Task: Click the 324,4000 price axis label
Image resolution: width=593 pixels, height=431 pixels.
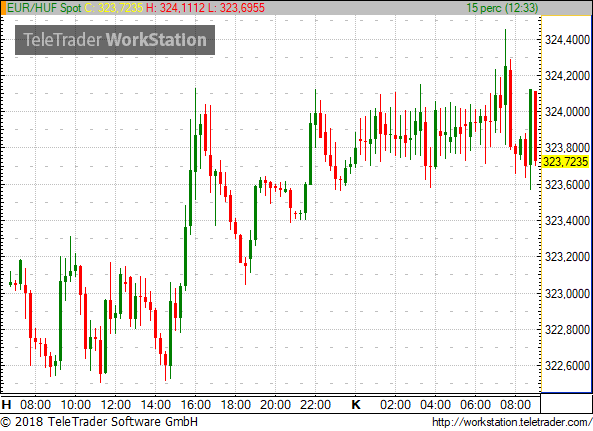Action: pos(567,39)
